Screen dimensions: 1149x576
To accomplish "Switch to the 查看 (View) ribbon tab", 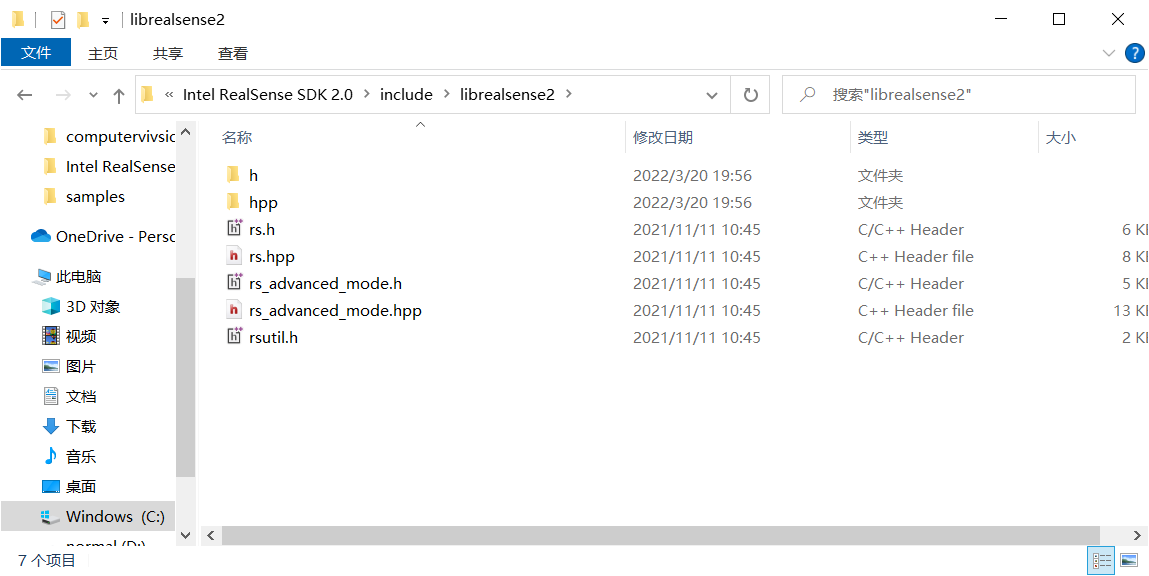I will click(232, 53).
